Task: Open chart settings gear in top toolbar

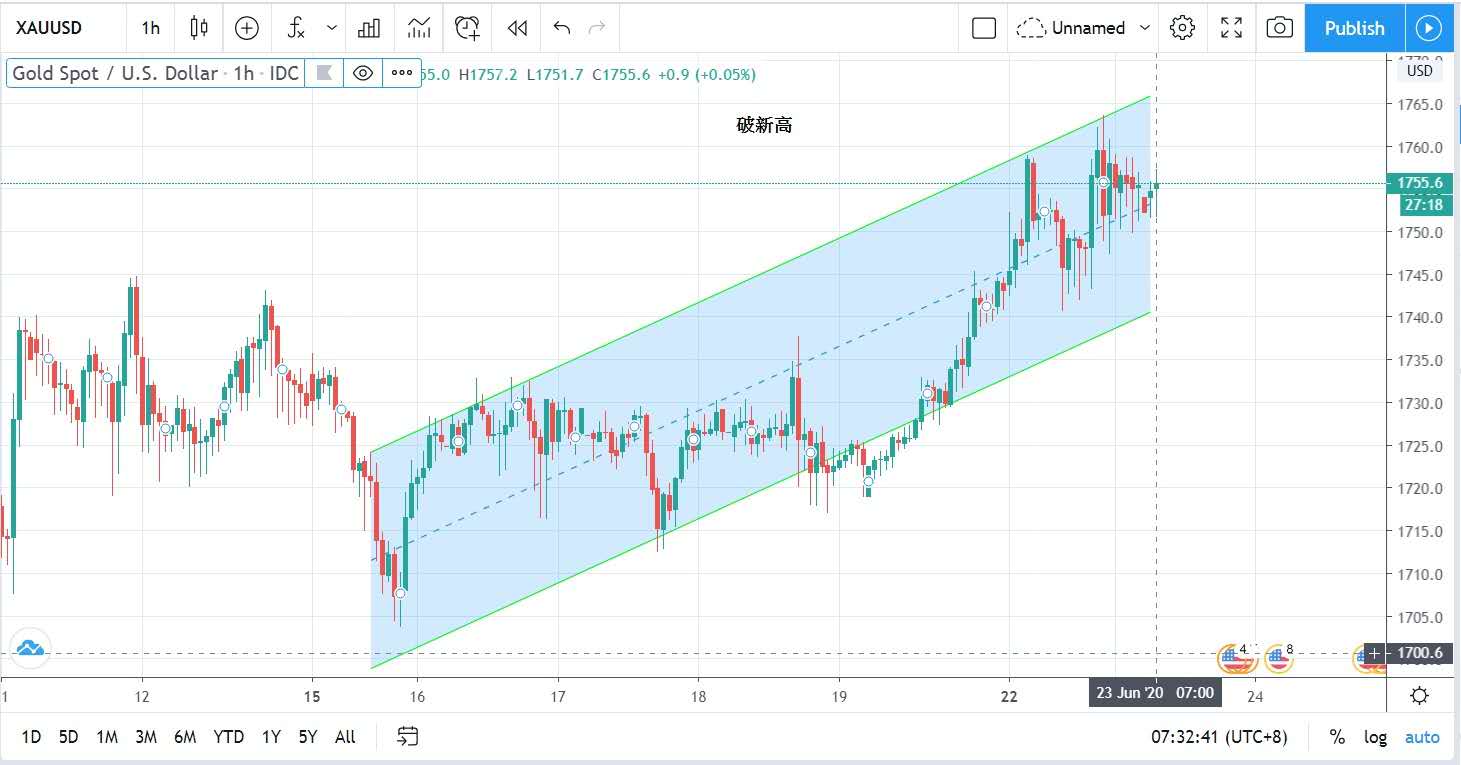Action: coord(1182,28)
